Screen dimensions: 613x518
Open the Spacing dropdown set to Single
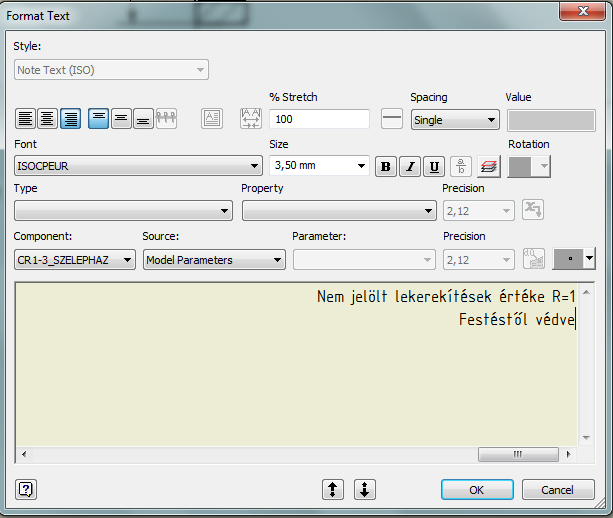pyautogui.click(x=455, y=120)
